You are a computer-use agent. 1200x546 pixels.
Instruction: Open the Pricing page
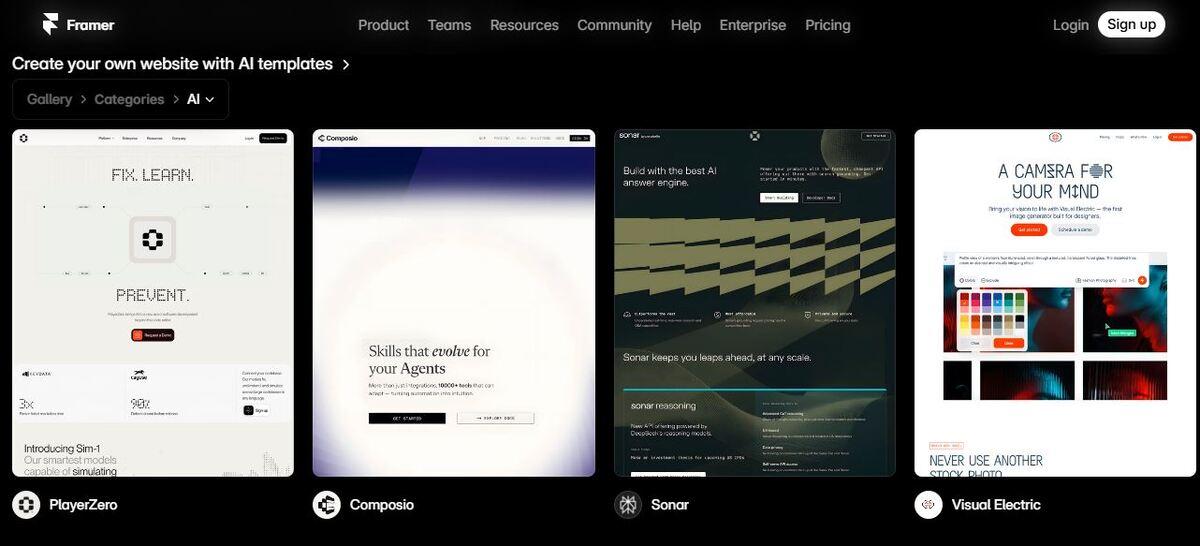pos(827,25)
